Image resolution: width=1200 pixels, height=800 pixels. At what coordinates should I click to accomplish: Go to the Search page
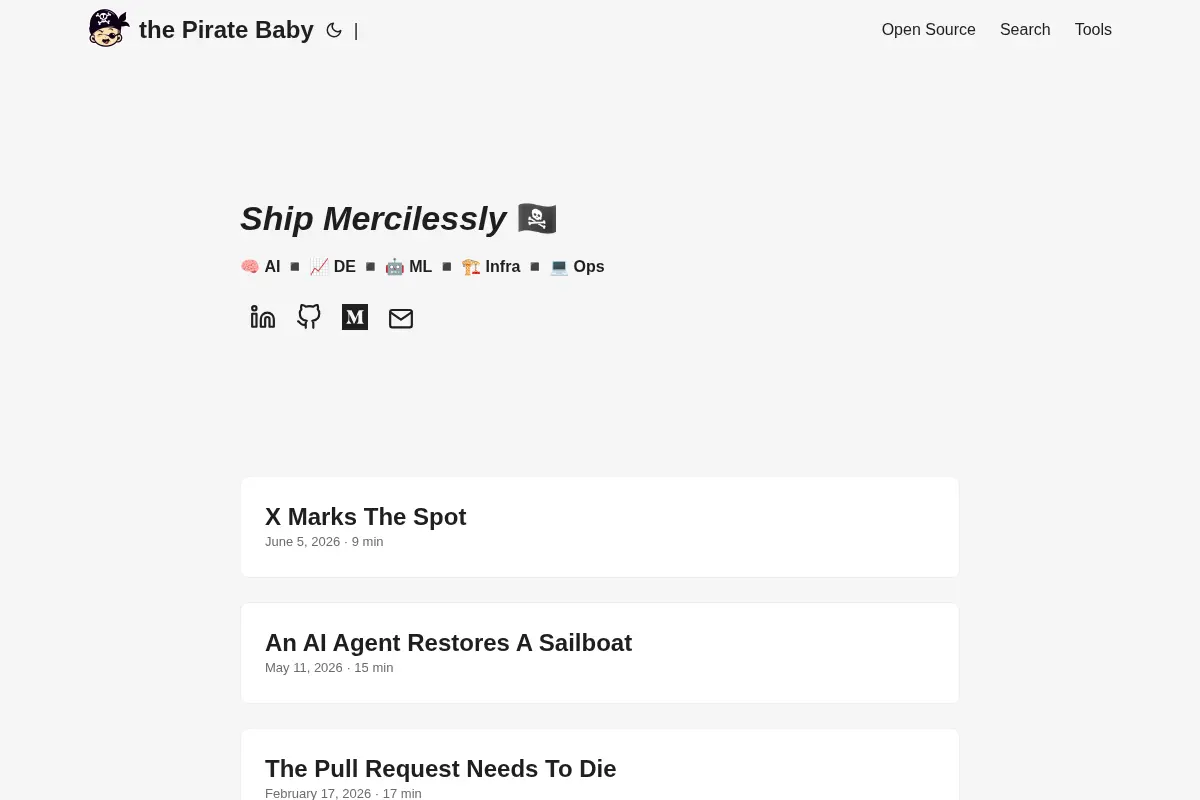(1025, 30)
